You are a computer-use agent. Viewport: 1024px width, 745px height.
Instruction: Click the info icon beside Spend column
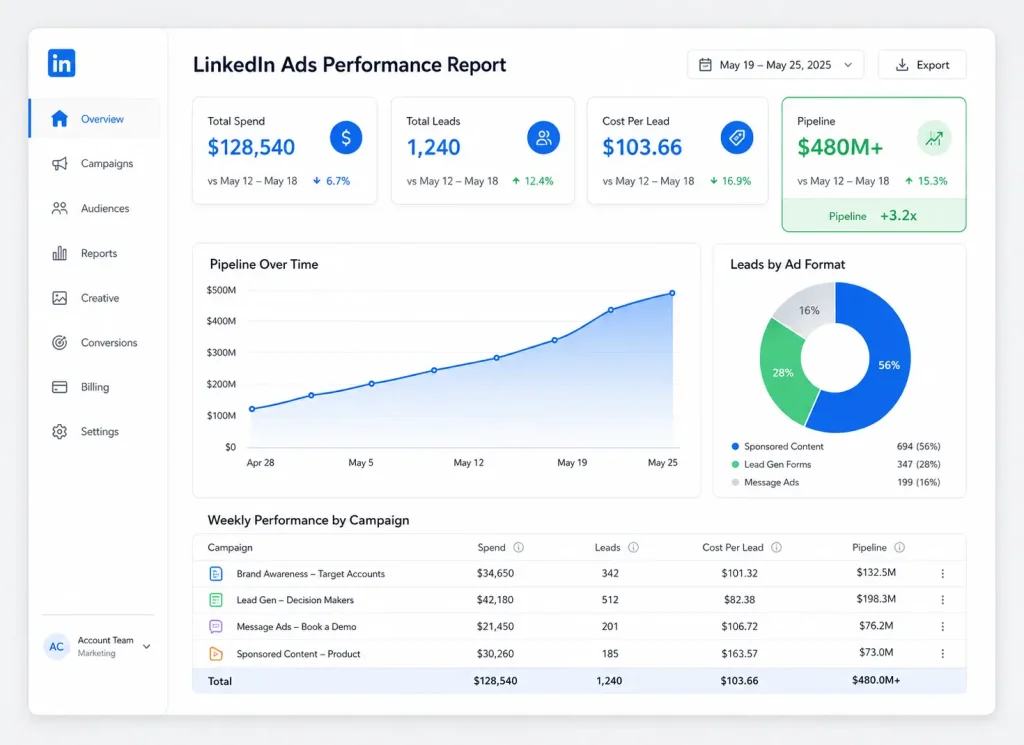click(519, 547)
